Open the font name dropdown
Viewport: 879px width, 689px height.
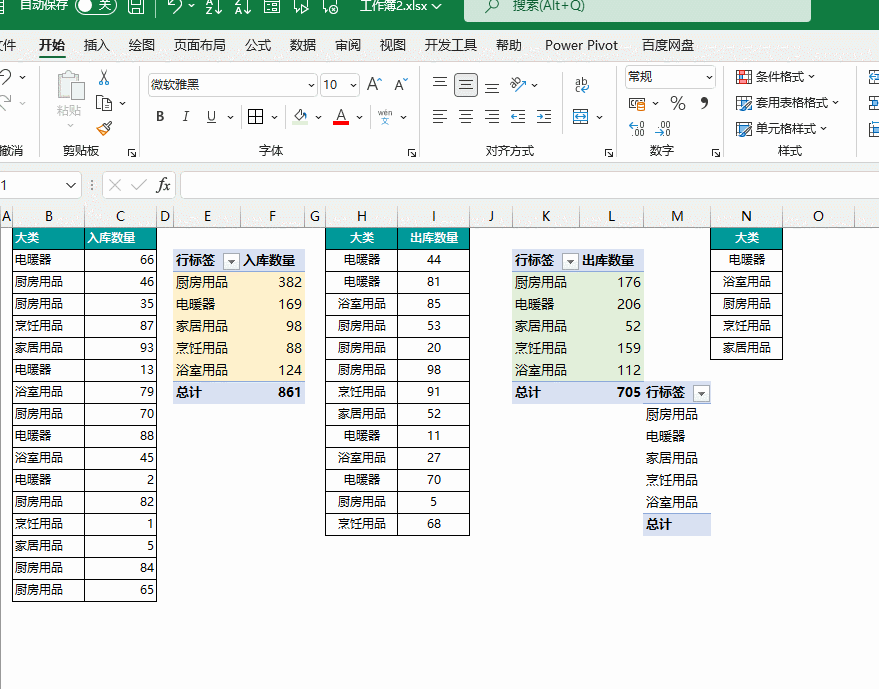[x=310, y=85]
